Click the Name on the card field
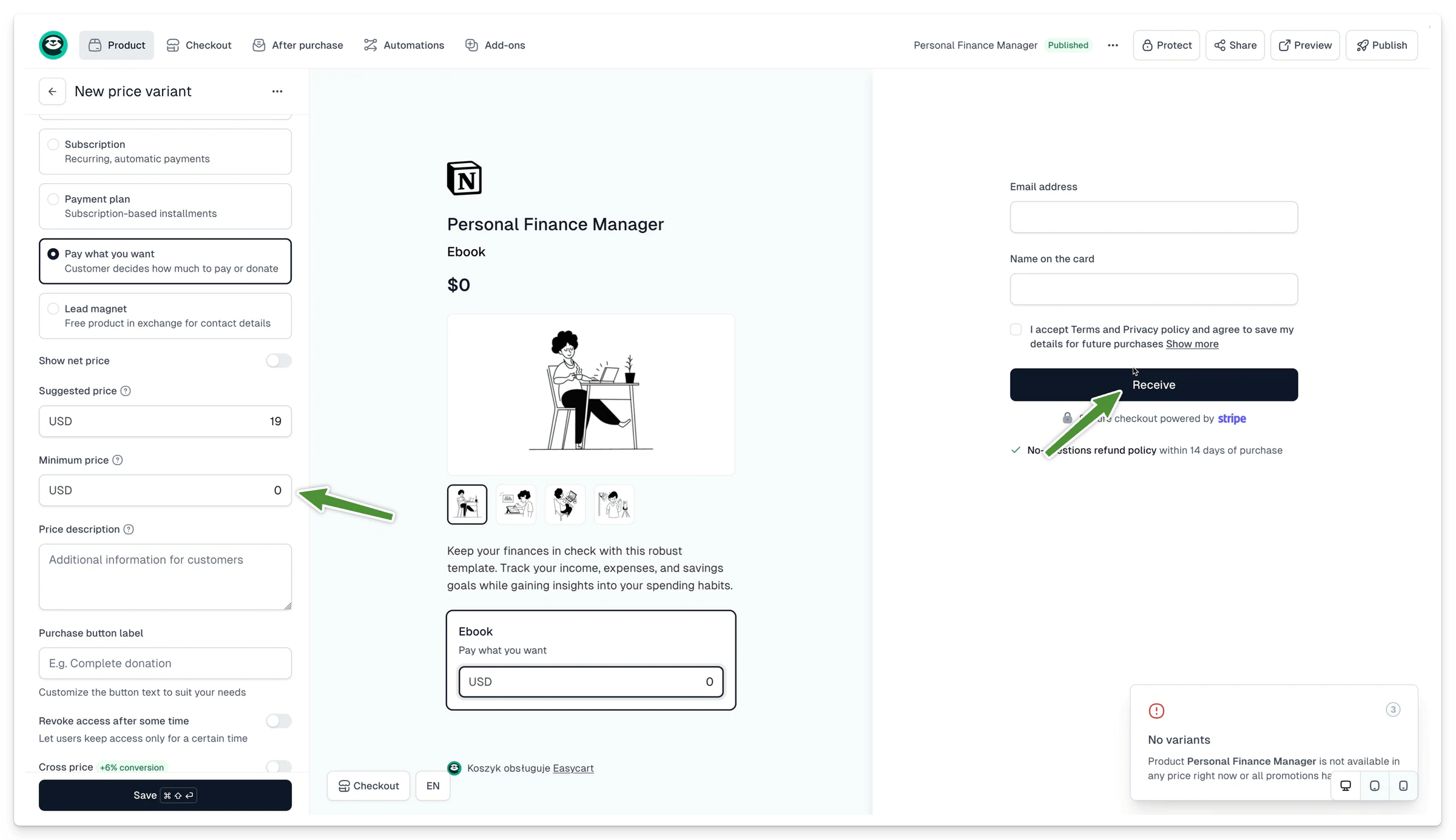Image resolution: width=1456 pixels, height=840 pixels. point(1153,289)
